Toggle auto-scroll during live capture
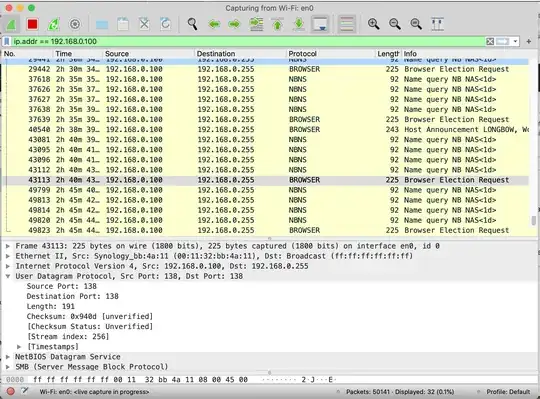 point(320,24)
